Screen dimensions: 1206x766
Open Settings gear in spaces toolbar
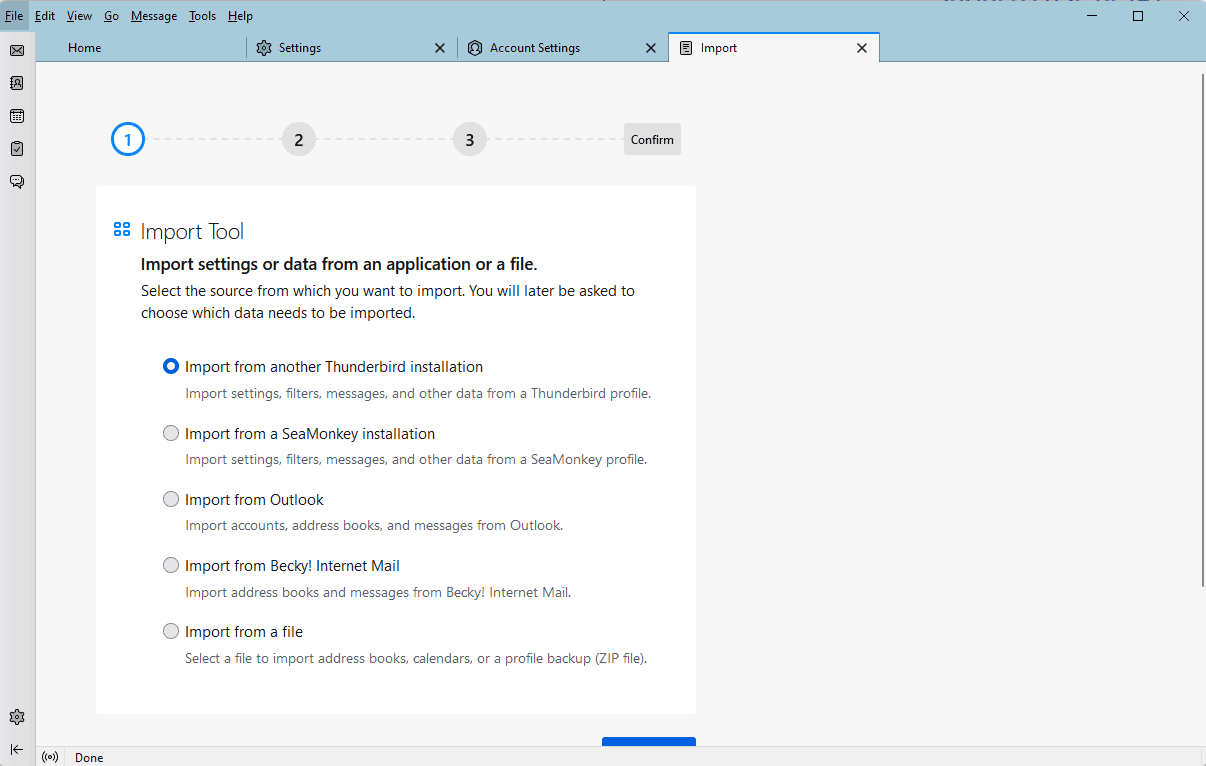click(x=17, y=717)
